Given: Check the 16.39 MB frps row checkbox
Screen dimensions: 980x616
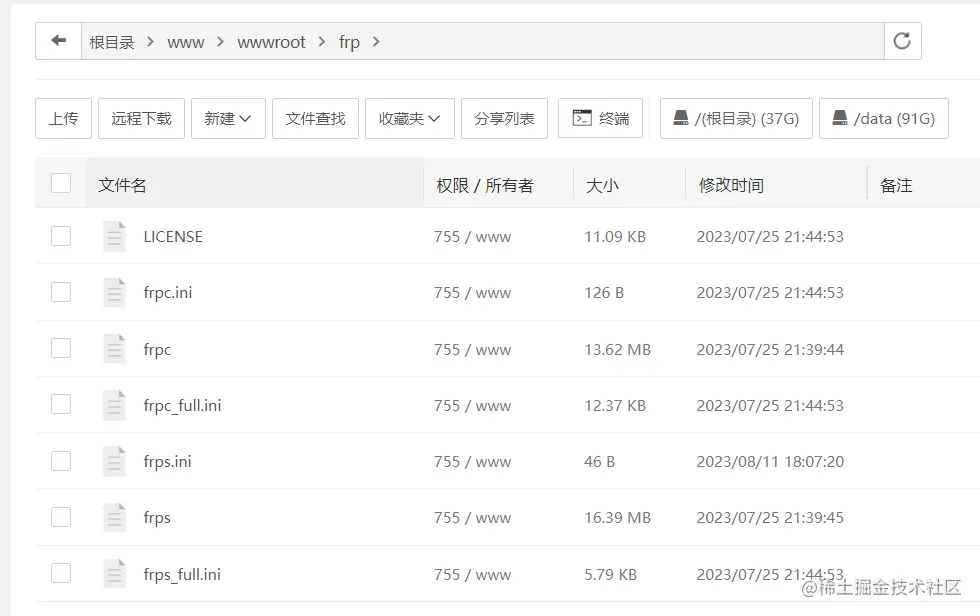Looking at the screenshot, I should 61,517.
